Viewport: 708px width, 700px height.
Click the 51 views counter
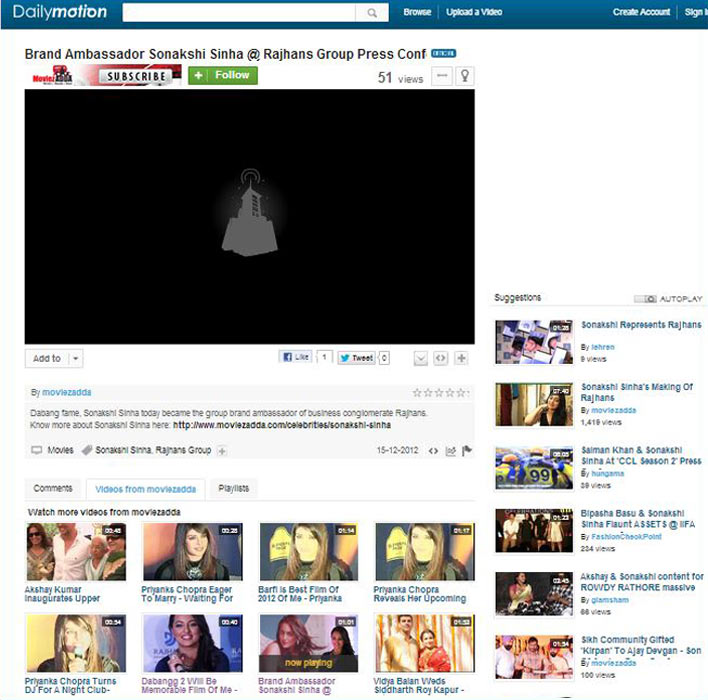401,78
